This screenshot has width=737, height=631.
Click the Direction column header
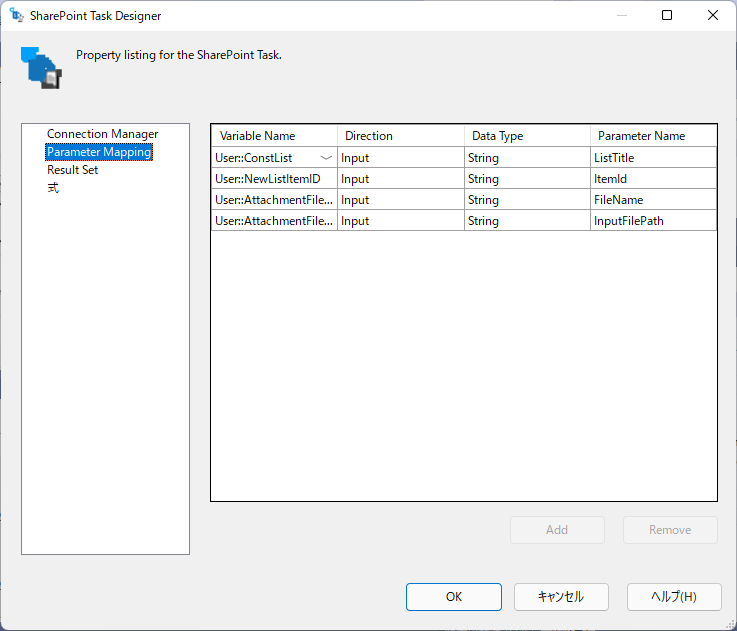click(400, 136)
